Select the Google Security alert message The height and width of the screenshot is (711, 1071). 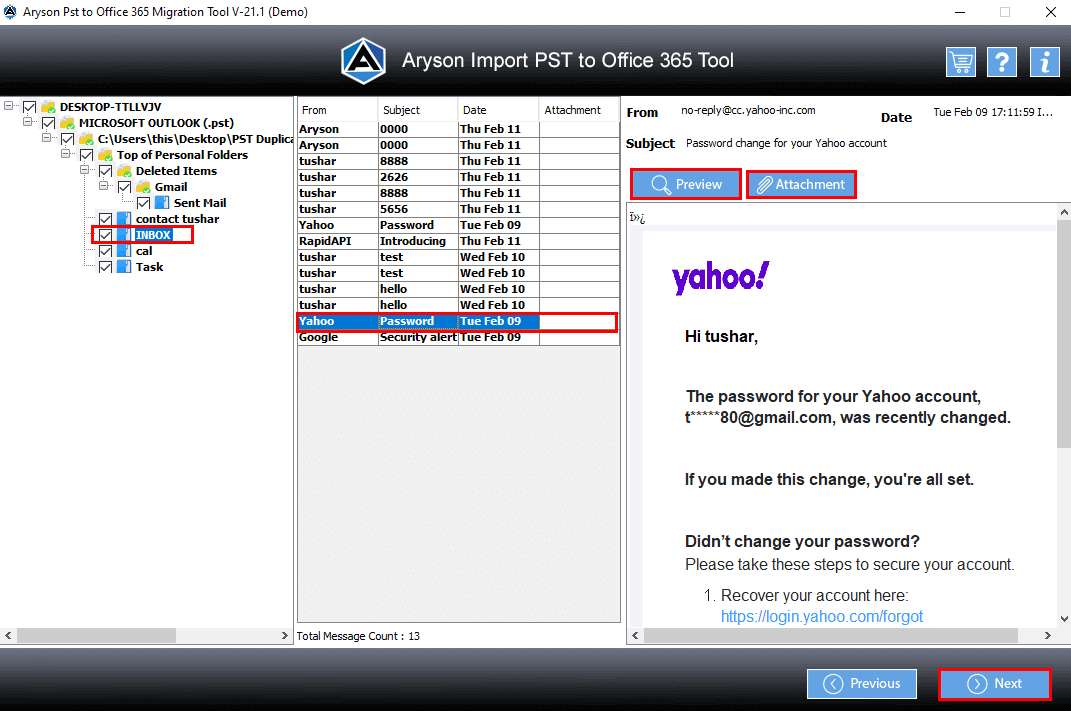pyautogui.click(x=458, y=337)
